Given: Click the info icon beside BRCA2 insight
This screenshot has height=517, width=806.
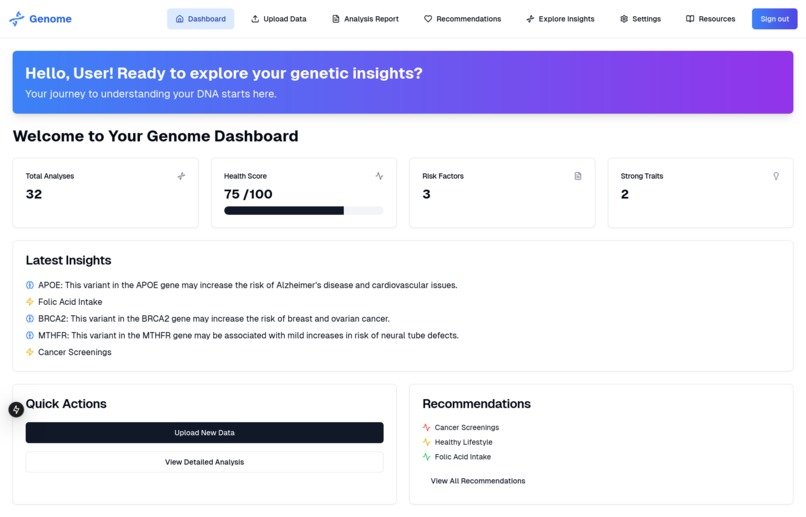Looking at the screenshot, I should pos(30,319).
